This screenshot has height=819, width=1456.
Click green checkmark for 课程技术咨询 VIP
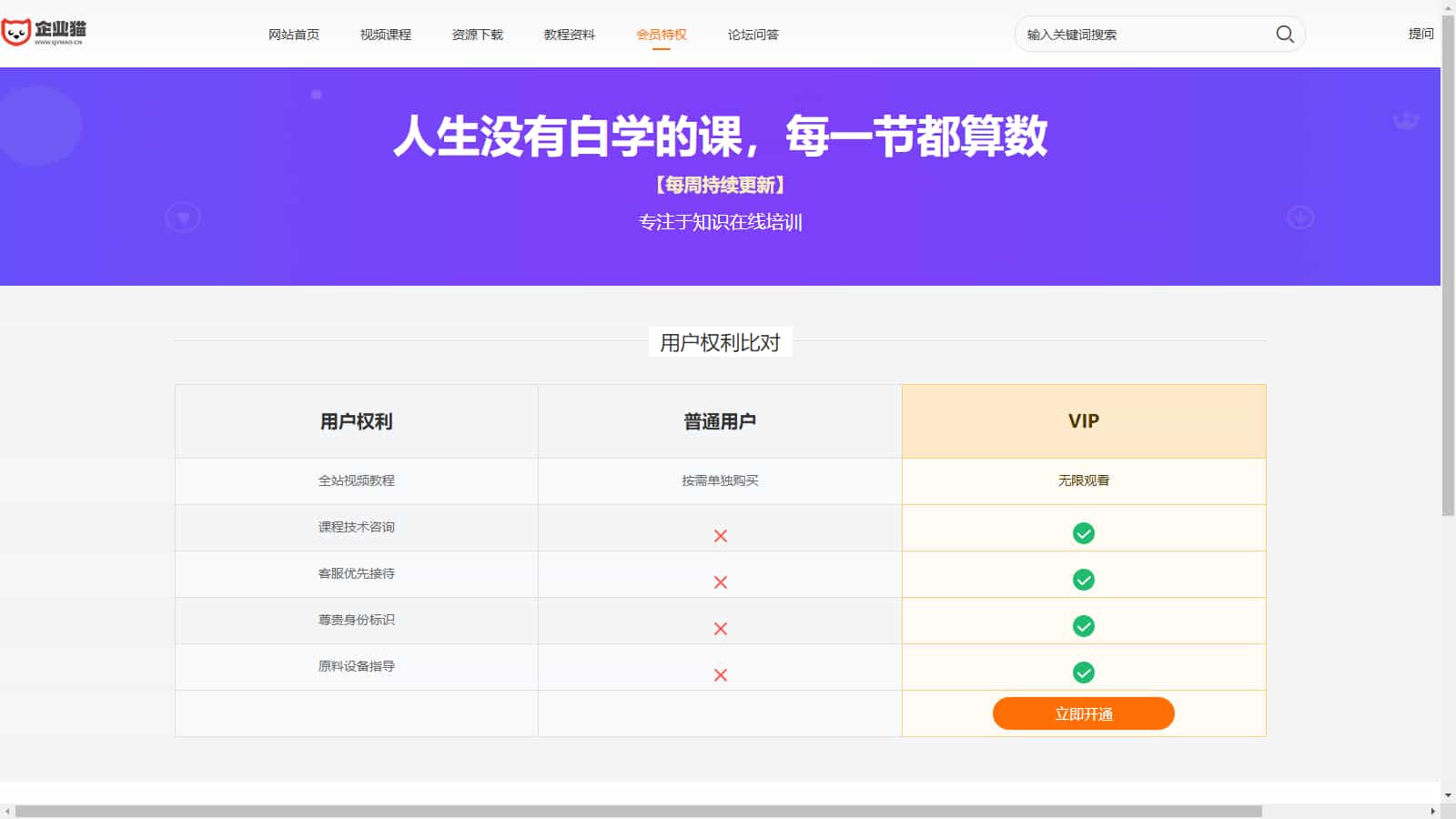(1083, 533)
